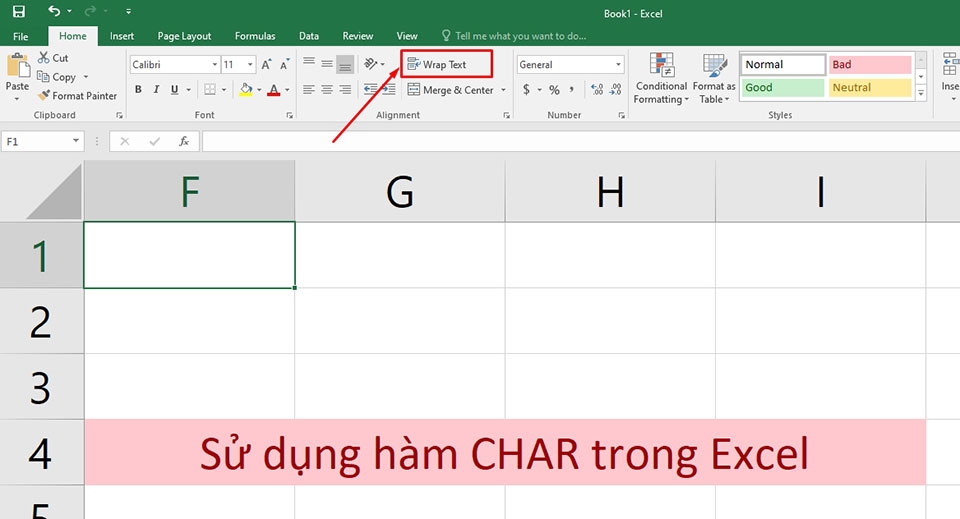Click the Cut button

coord(53,58)
